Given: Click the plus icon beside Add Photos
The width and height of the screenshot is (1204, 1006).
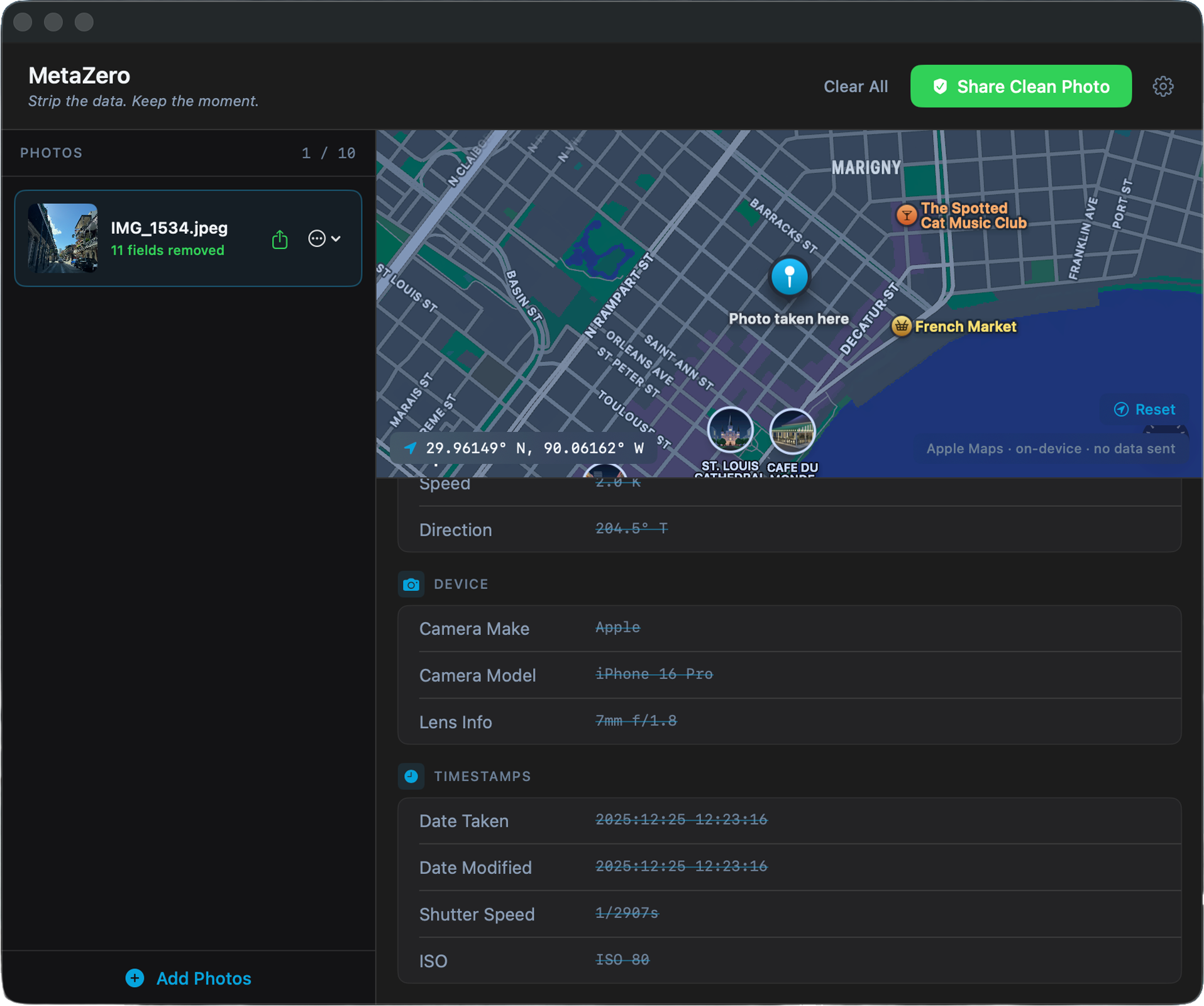Looking at the screenshot, I should point(135,978).
